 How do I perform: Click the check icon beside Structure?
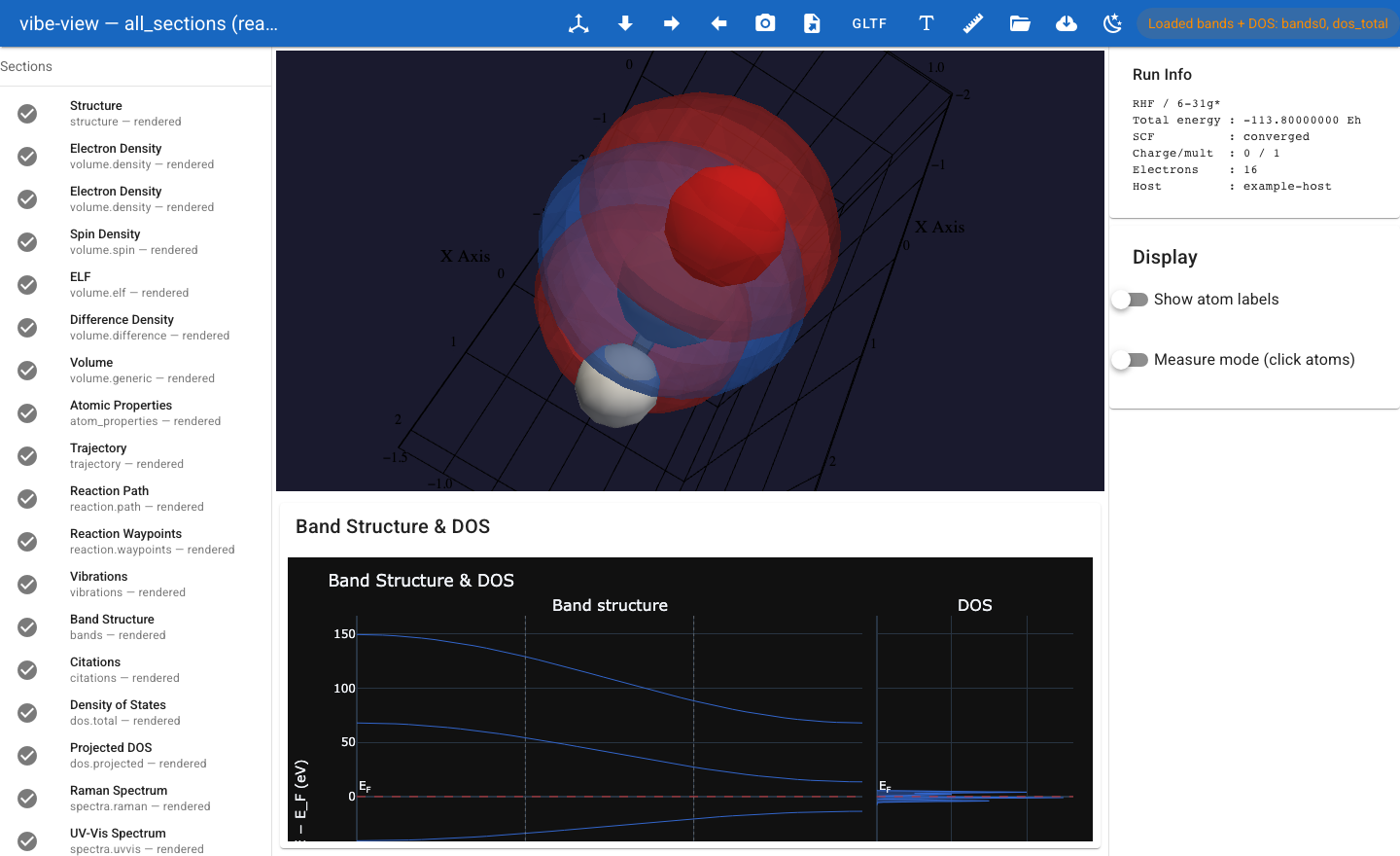27,114
